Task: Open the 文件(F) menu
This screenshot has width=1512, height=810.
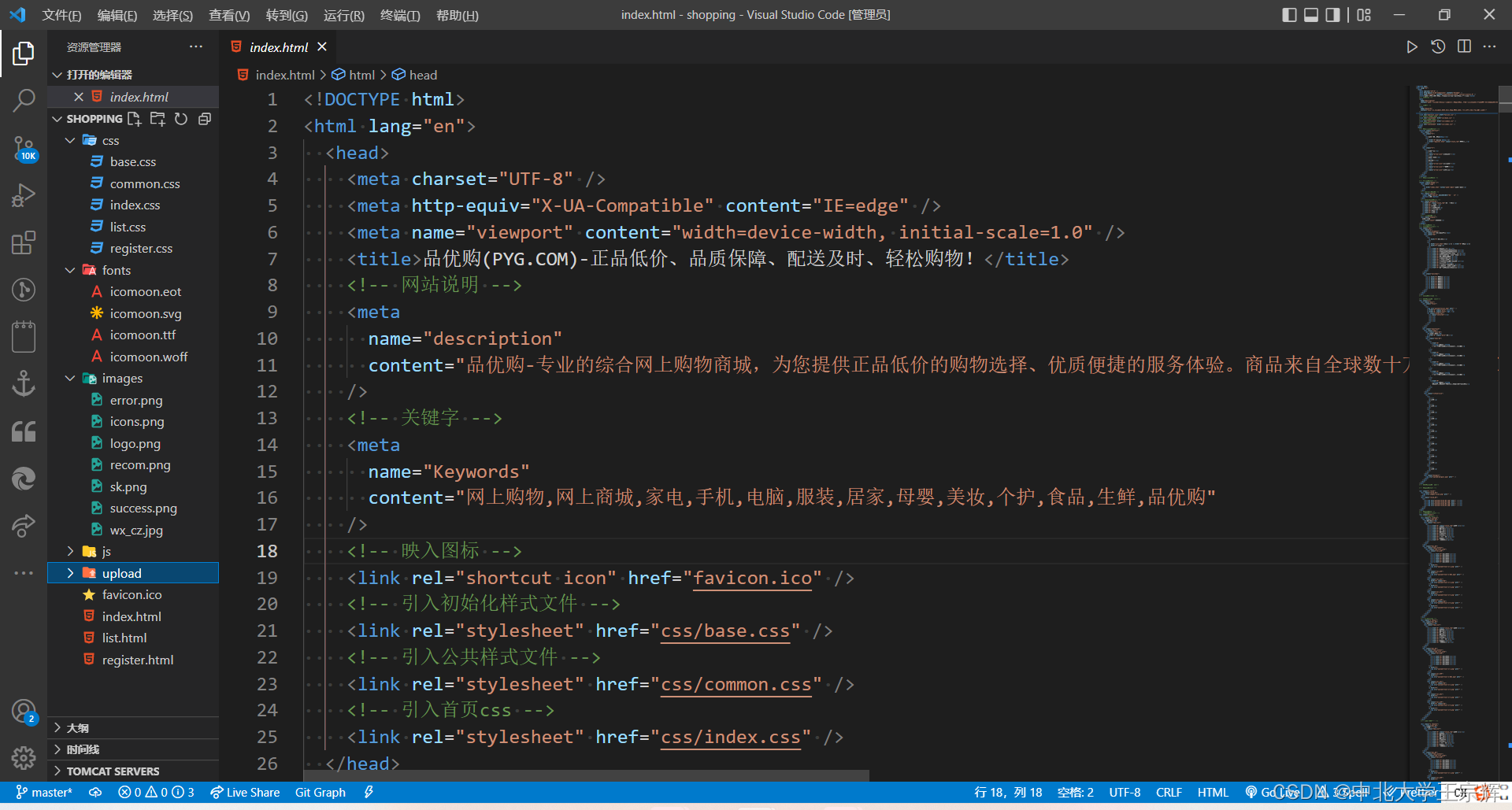Action: click(x=61, y=15)
